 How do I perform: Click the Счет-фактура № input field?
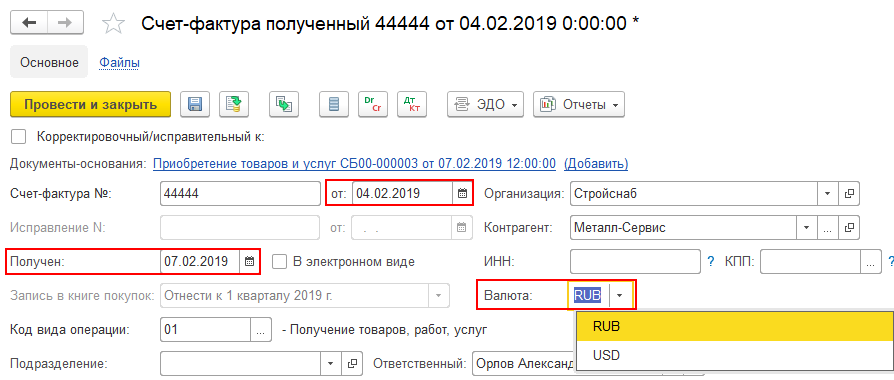[x=241, y=193]
